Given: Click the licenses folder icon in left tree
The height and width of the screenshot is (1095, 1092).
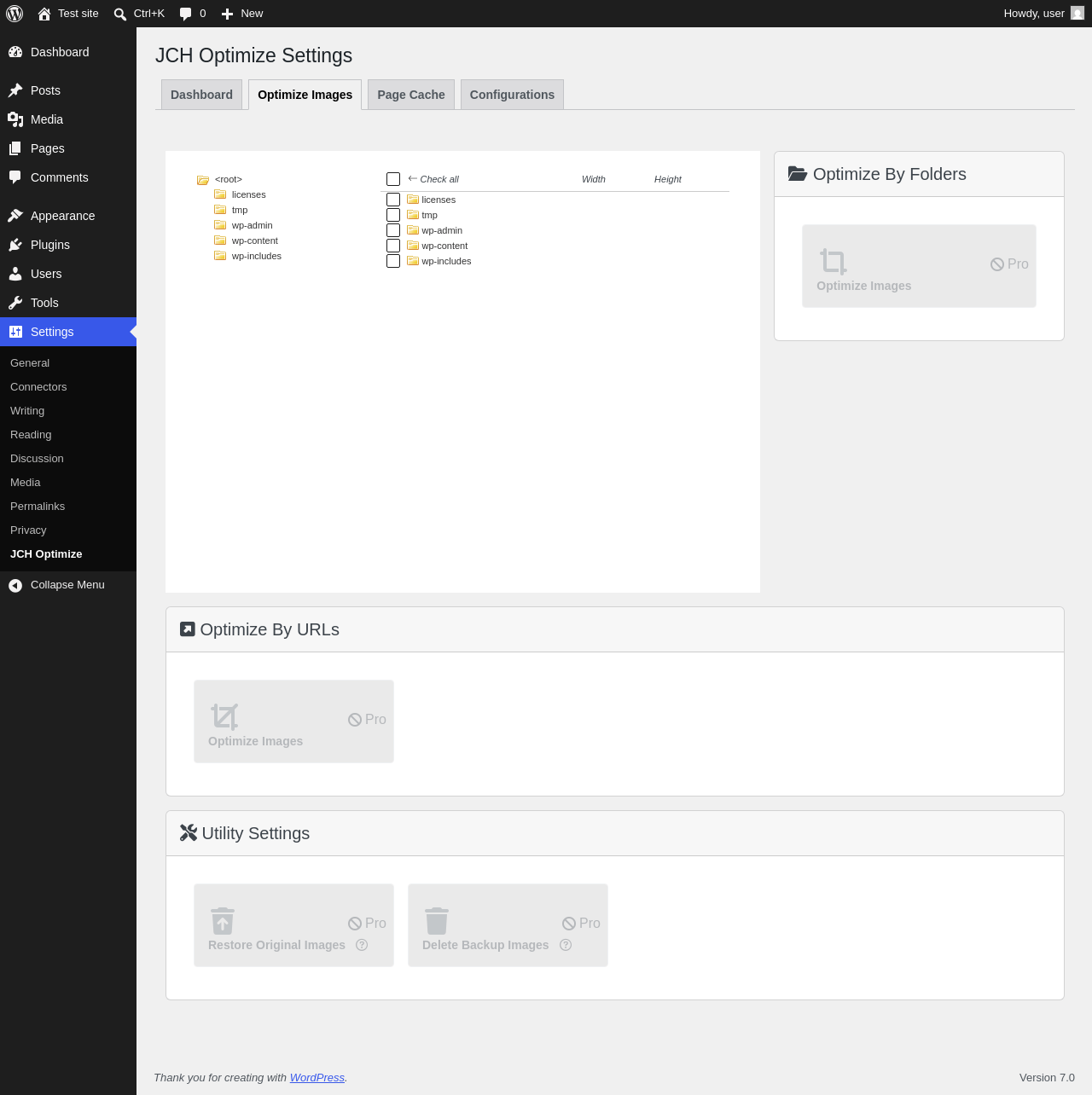Looking at the screenshot, I should [x=220, y=194].
